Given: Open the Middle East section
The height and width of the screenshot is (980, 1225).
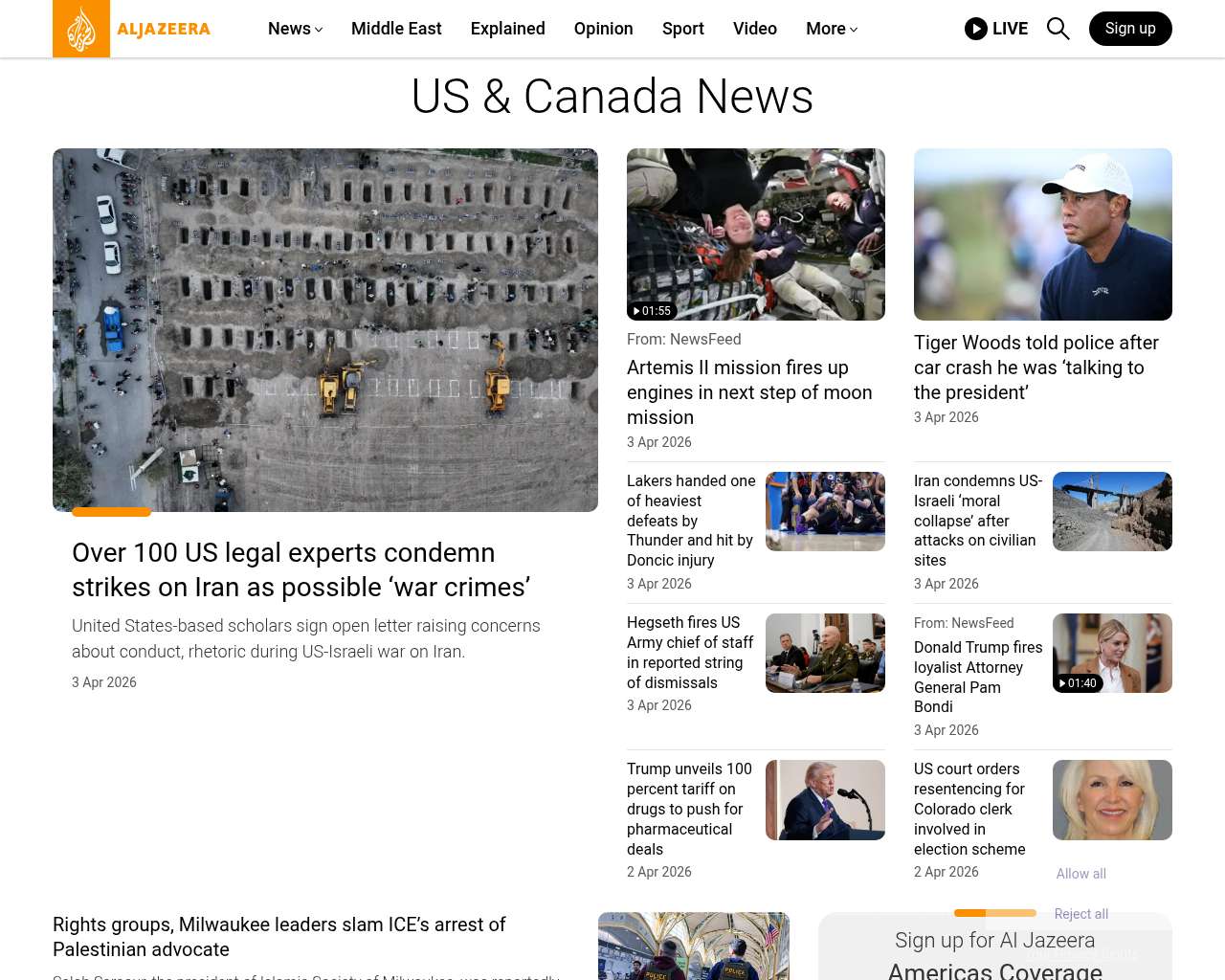Looking at the screenshot, I should click(396, 29).
